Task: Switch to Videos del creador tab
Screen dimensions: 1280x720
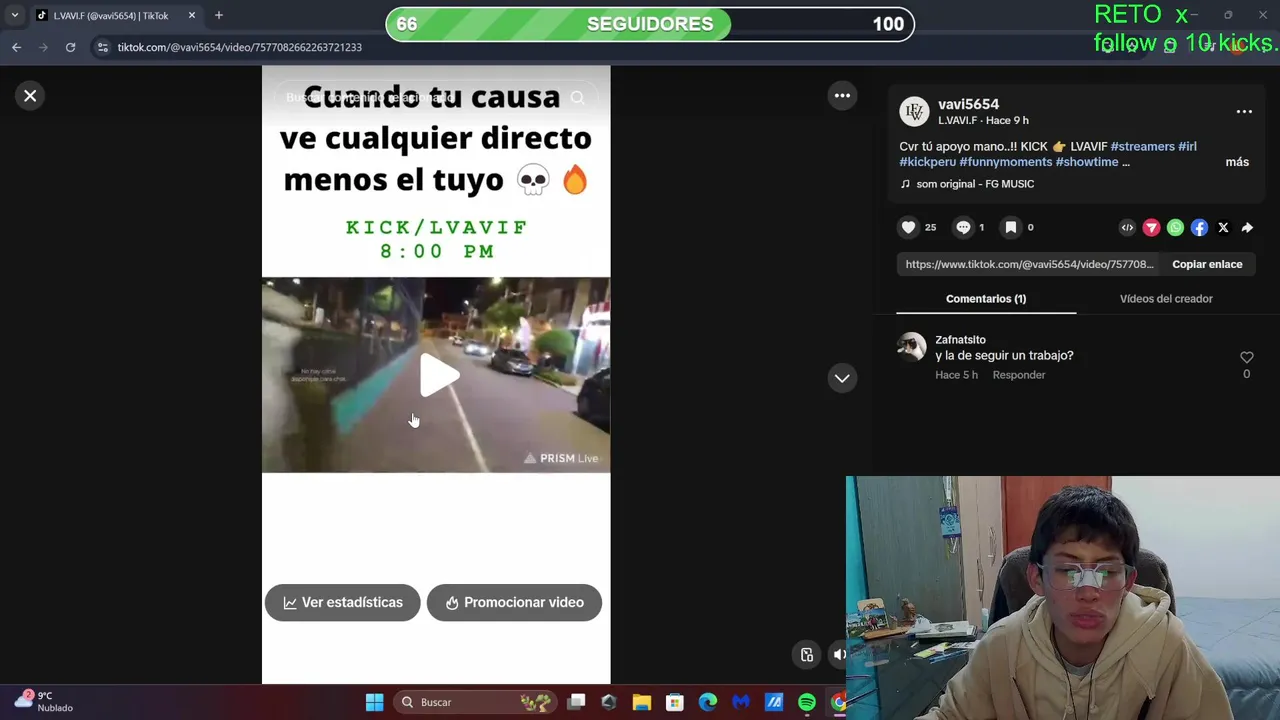Action: pyautogui.click(x=1166, y=299)
